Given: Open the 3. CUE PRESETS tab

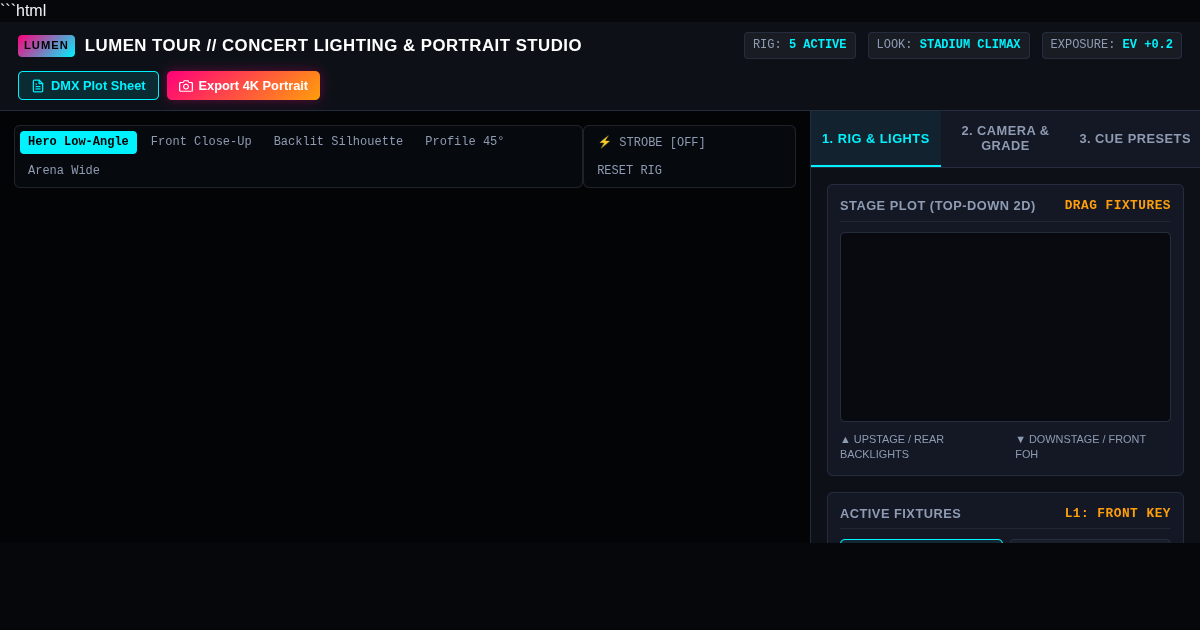Looking at the screenshot, I should [x=1135, y=139].
